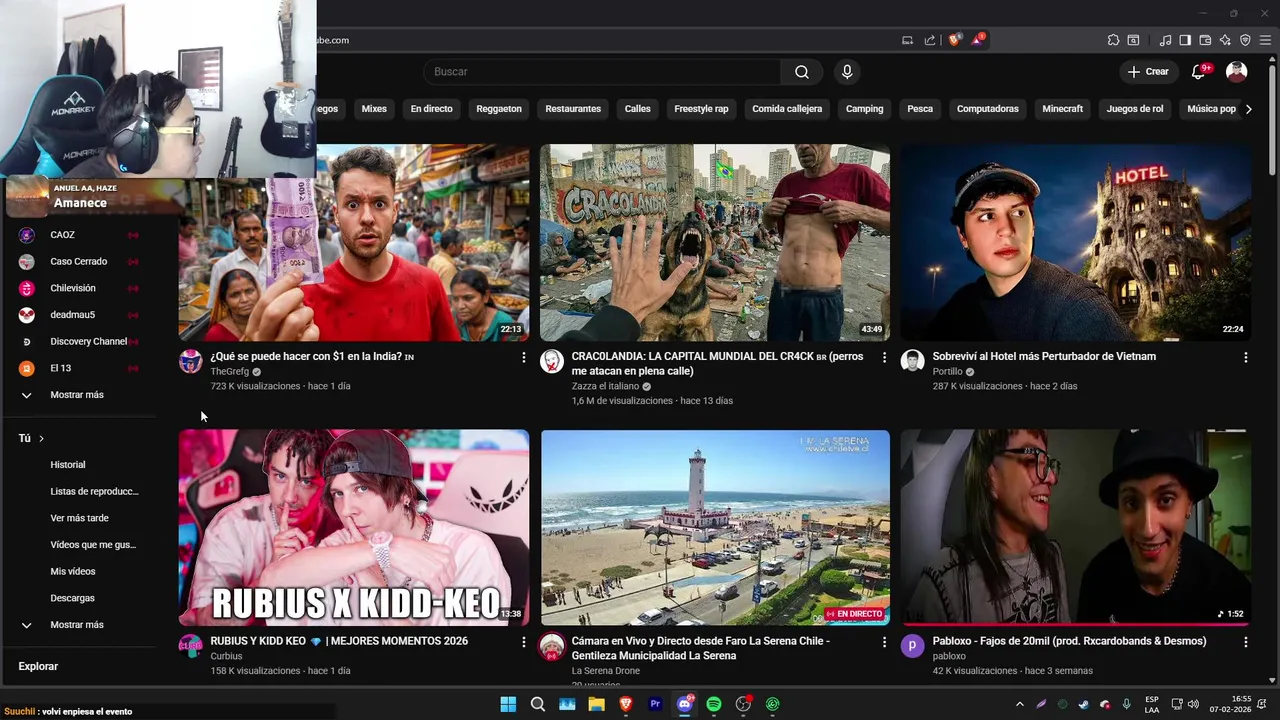This screenshot has height=720, width=1280.
Task: Open Leo AI sparkle icon
Action: coord(1225,40)
